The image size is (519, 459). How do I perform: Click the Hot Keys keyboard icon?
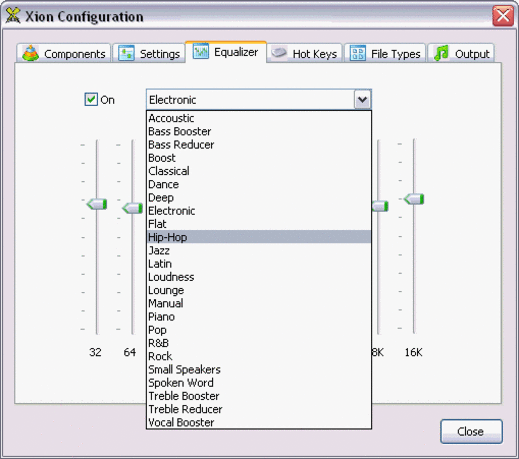click(x=279, y=52)
